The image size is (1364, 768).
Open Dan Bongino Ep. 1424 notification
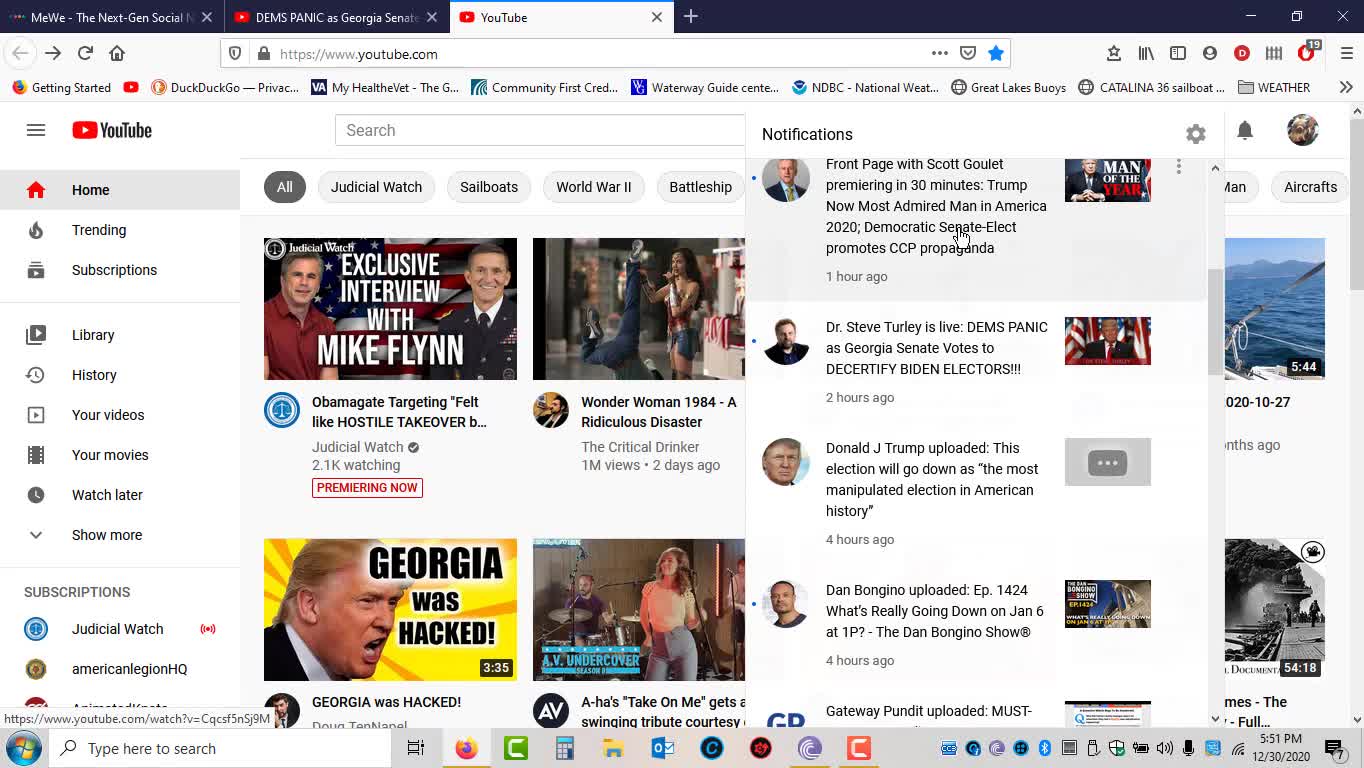pos(977,625)
